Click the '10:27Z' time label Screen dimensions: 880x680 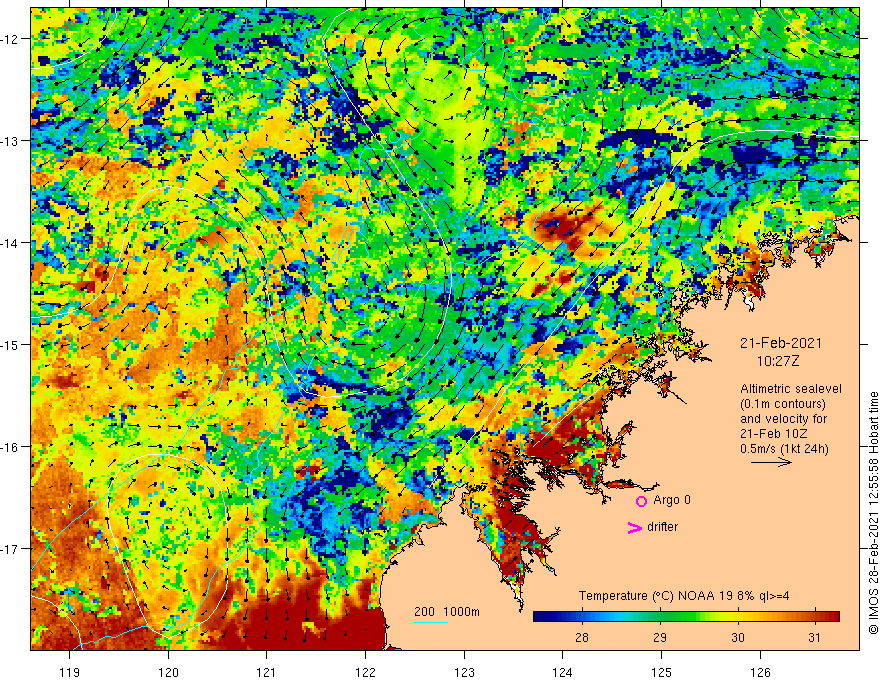coord(777,362)
